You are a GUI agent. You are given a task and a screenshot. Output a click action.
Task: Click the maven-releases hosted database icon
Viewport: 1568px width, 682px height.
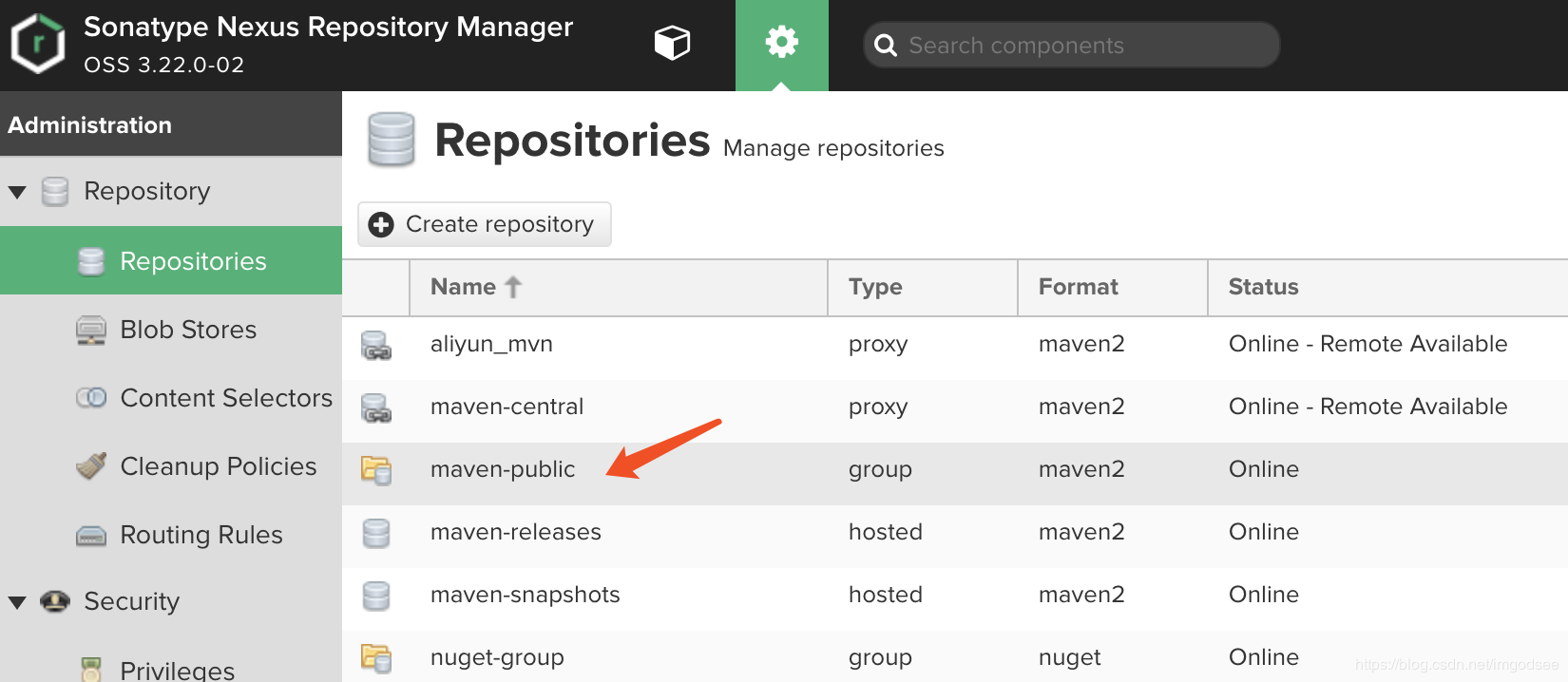(x=376, y=533)
